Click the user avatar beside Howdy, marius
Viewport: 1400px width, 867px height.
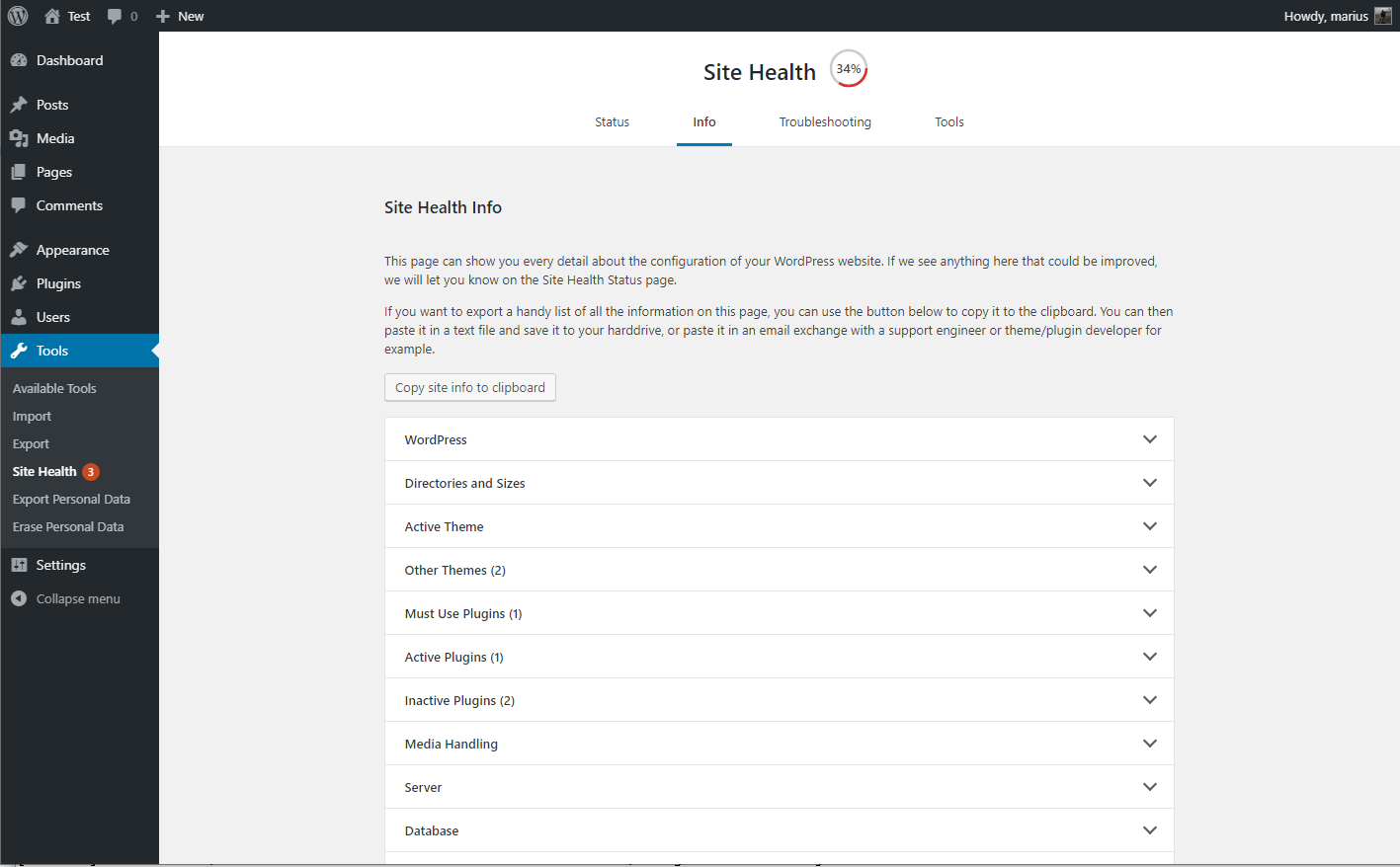pos(1382,16)
